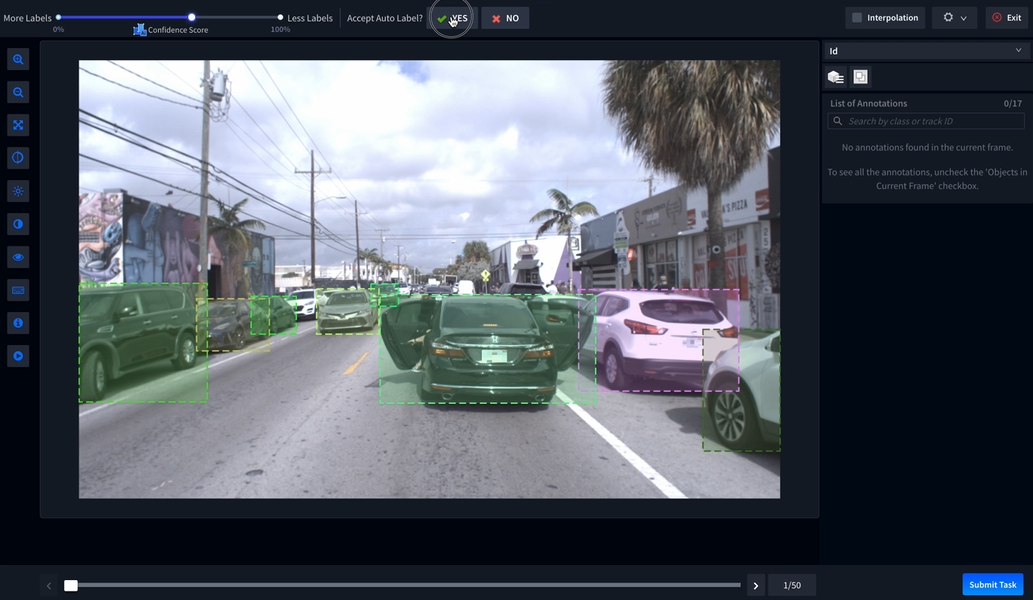Click the layered cube list icon
This screenshot has width=1033, height=600.
pos(835,77)
